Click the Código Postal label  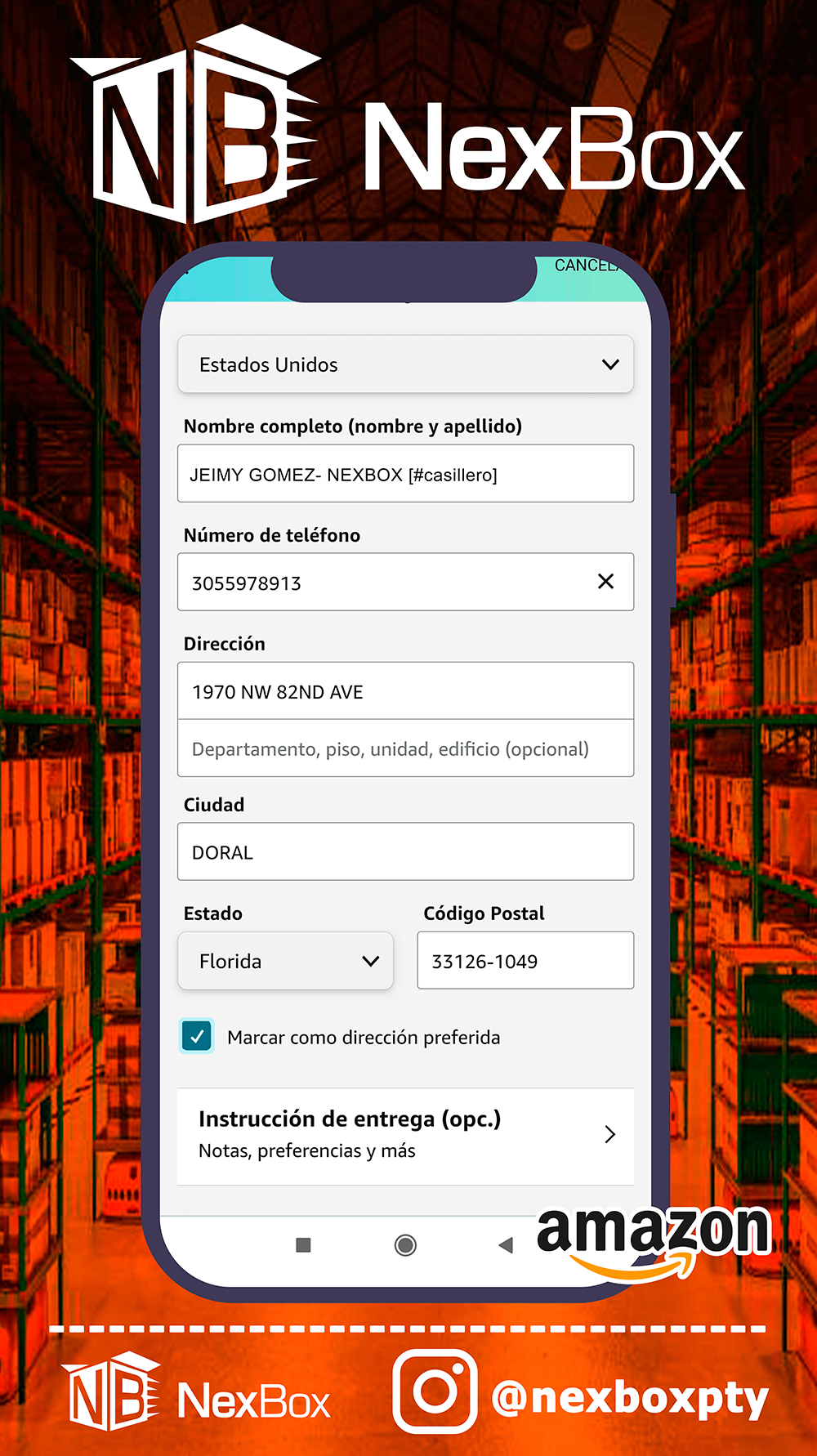pyautogui.click(x=484, y=913)
